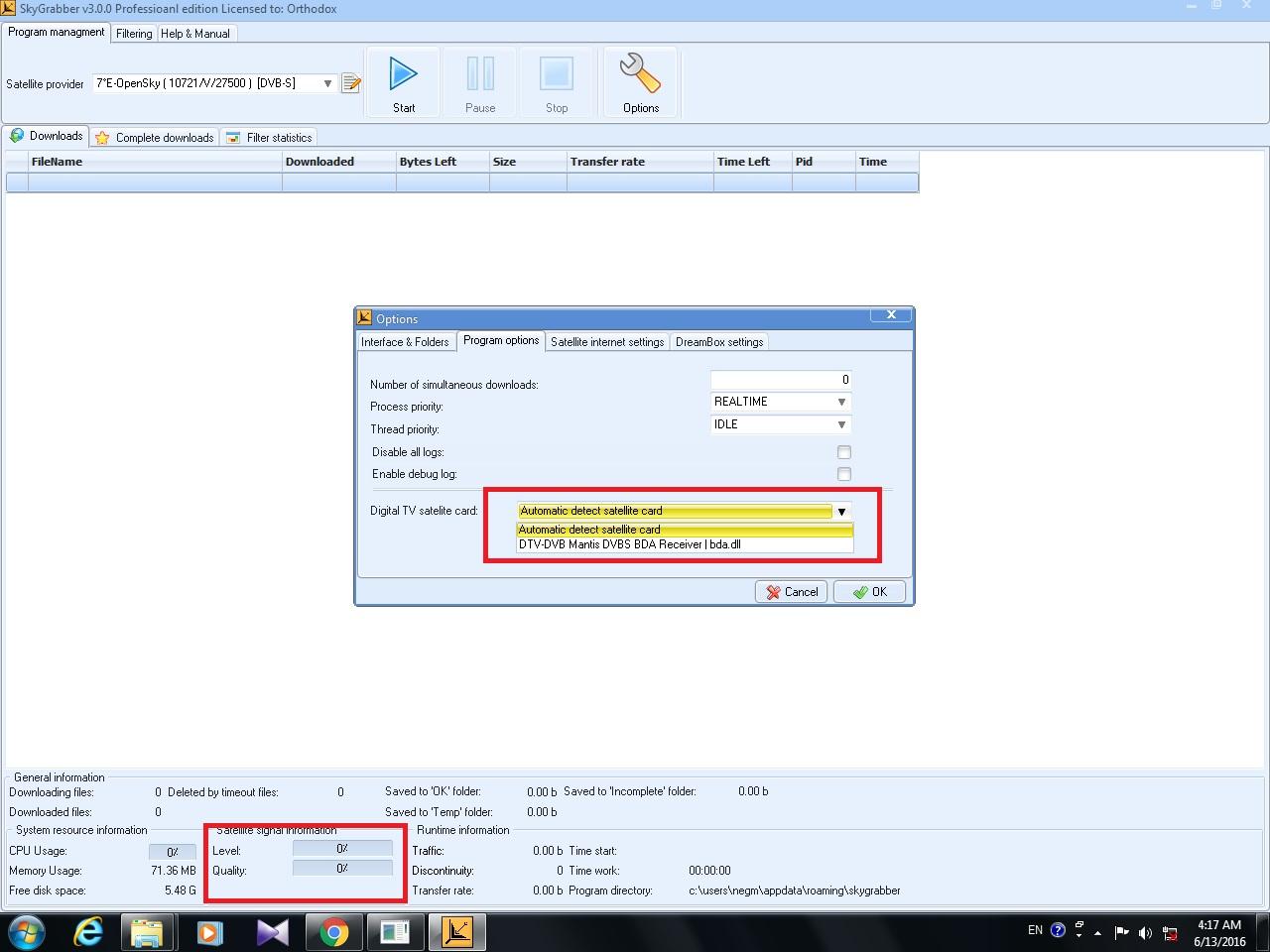Image resolution: width=1270 pixels, height=952 pixels.
Task: Open the Filter statistics tab
Action: tap(269, 138)
